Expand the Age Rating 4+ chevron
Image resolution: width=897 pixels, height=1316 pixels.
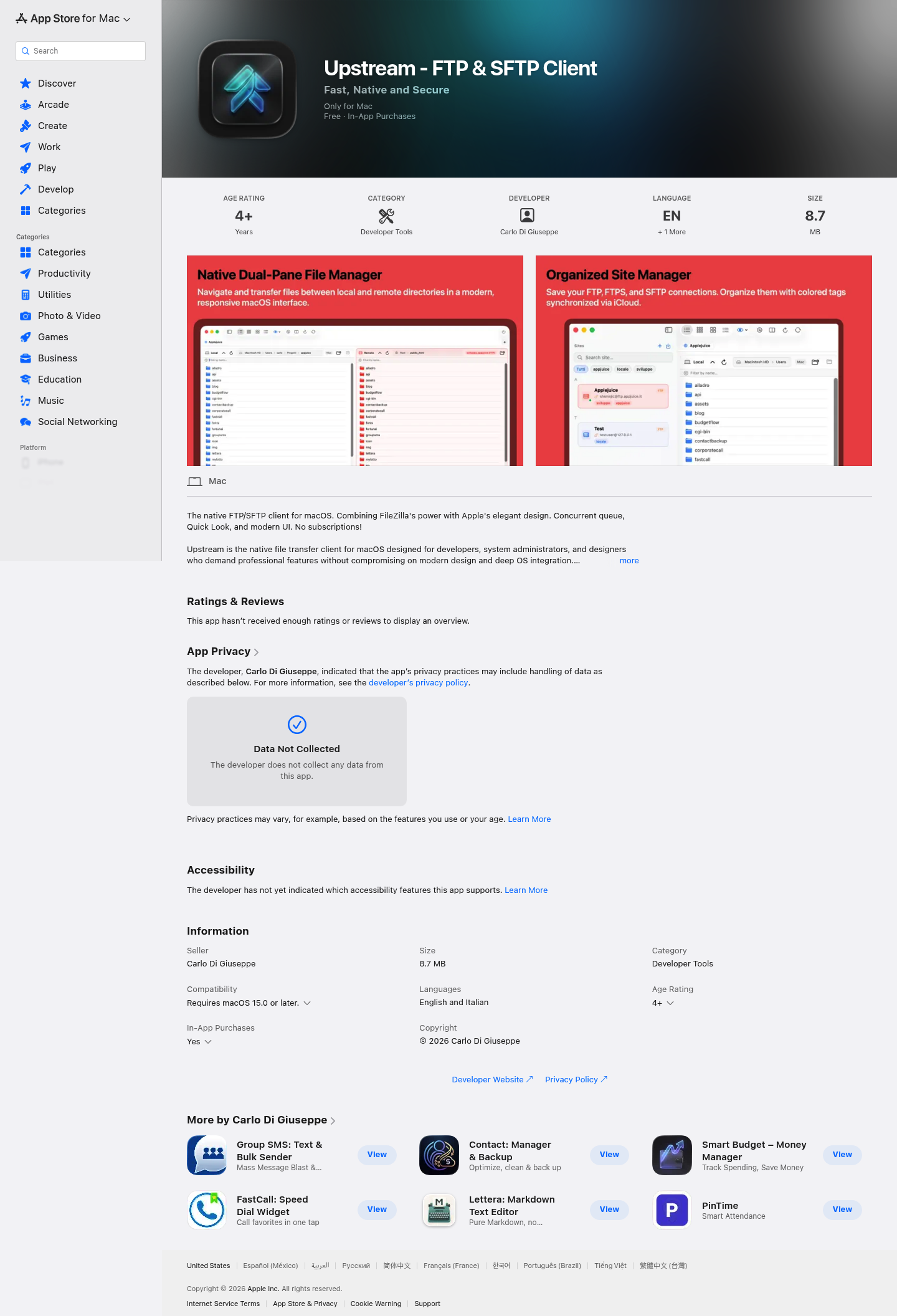670,1003
